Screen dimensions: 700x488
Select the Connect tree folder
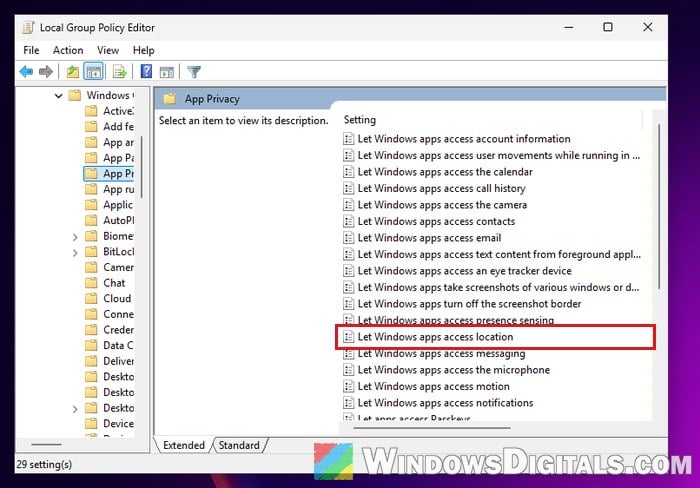pos(110,314)
